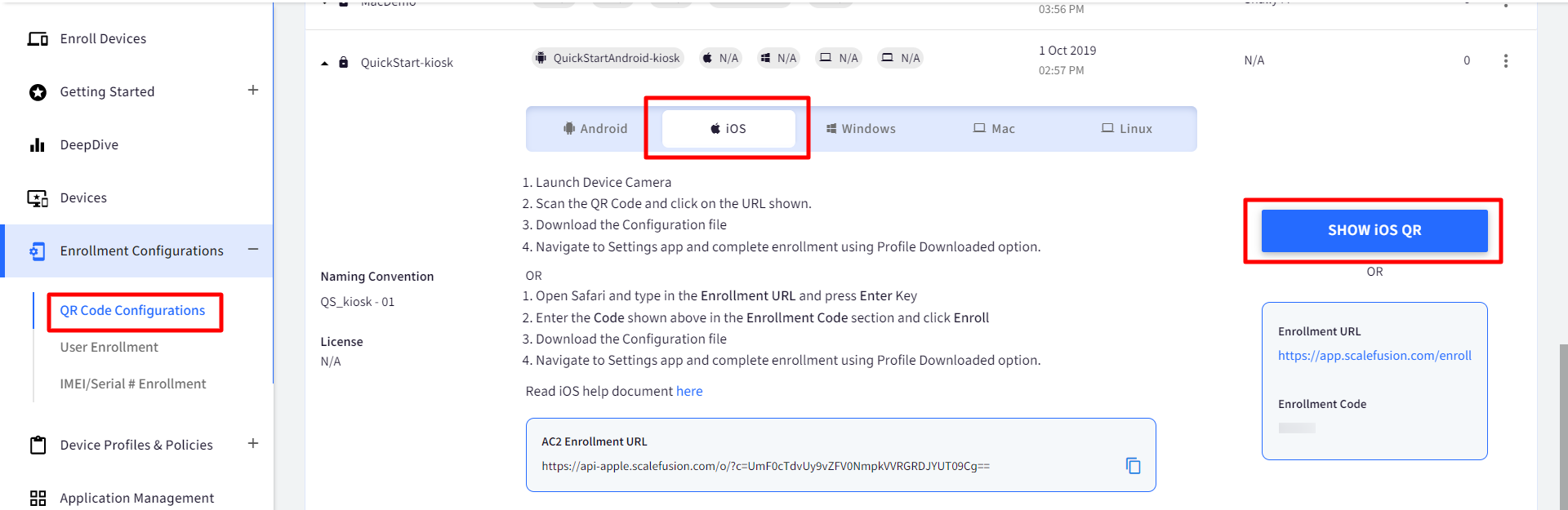1568x510 pixels.
Task: Click the QS_kiosk - 01 naming convention
Action: 358,302
